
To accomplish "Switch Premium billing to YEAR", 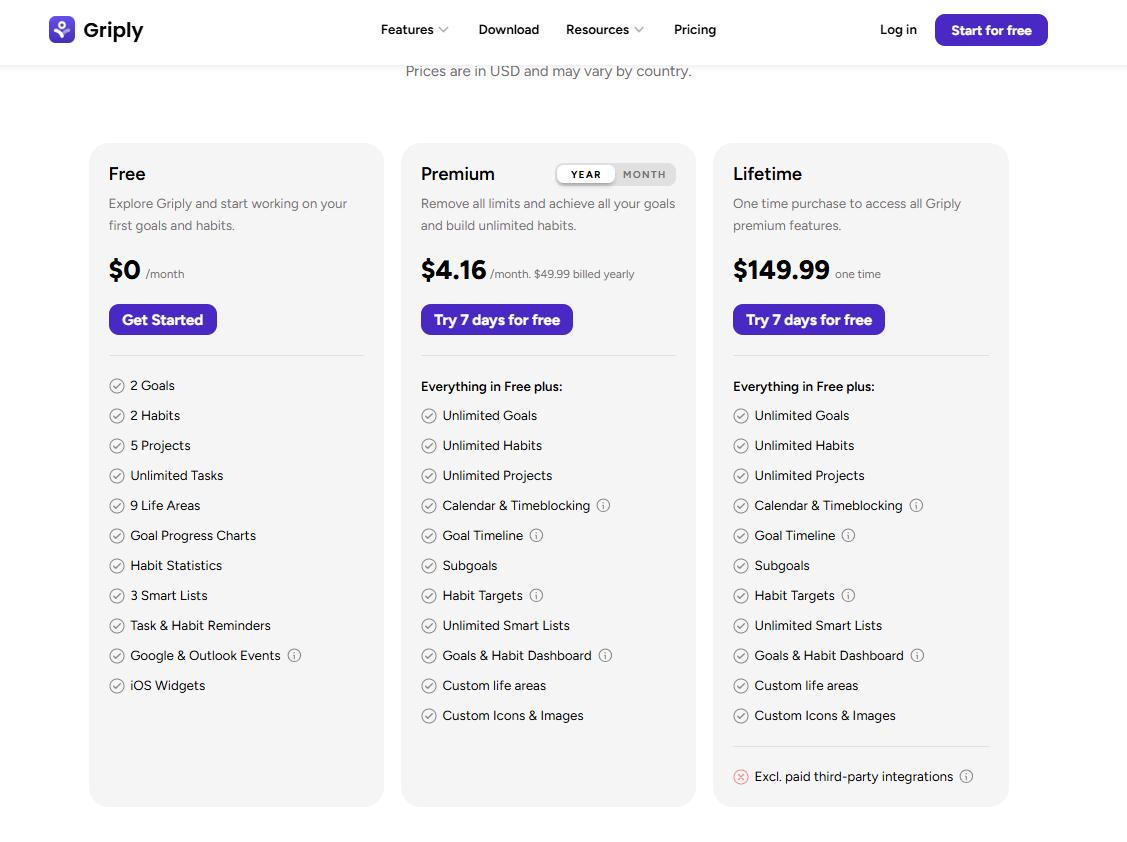I will [x=586, y=174].
